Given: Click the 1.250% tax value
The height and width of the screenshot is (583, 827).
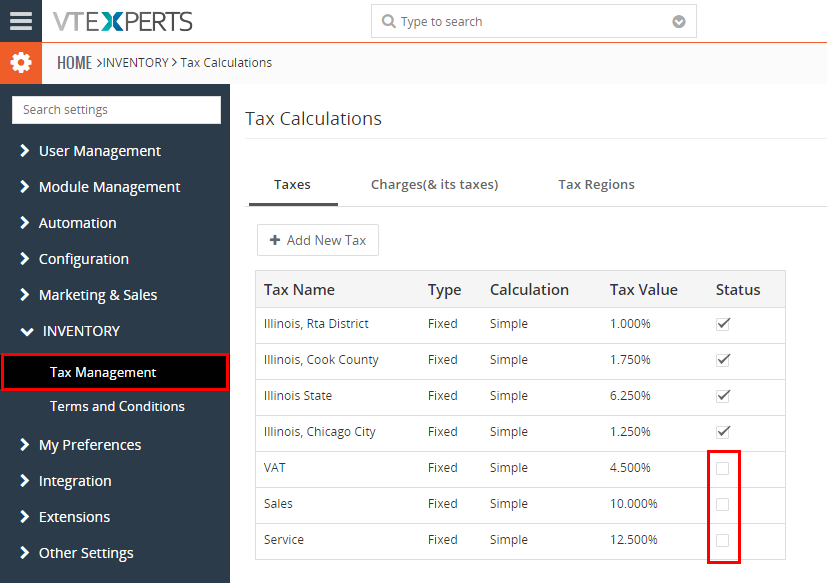Looking at the screenshot, I should click(x=630, y=432).
